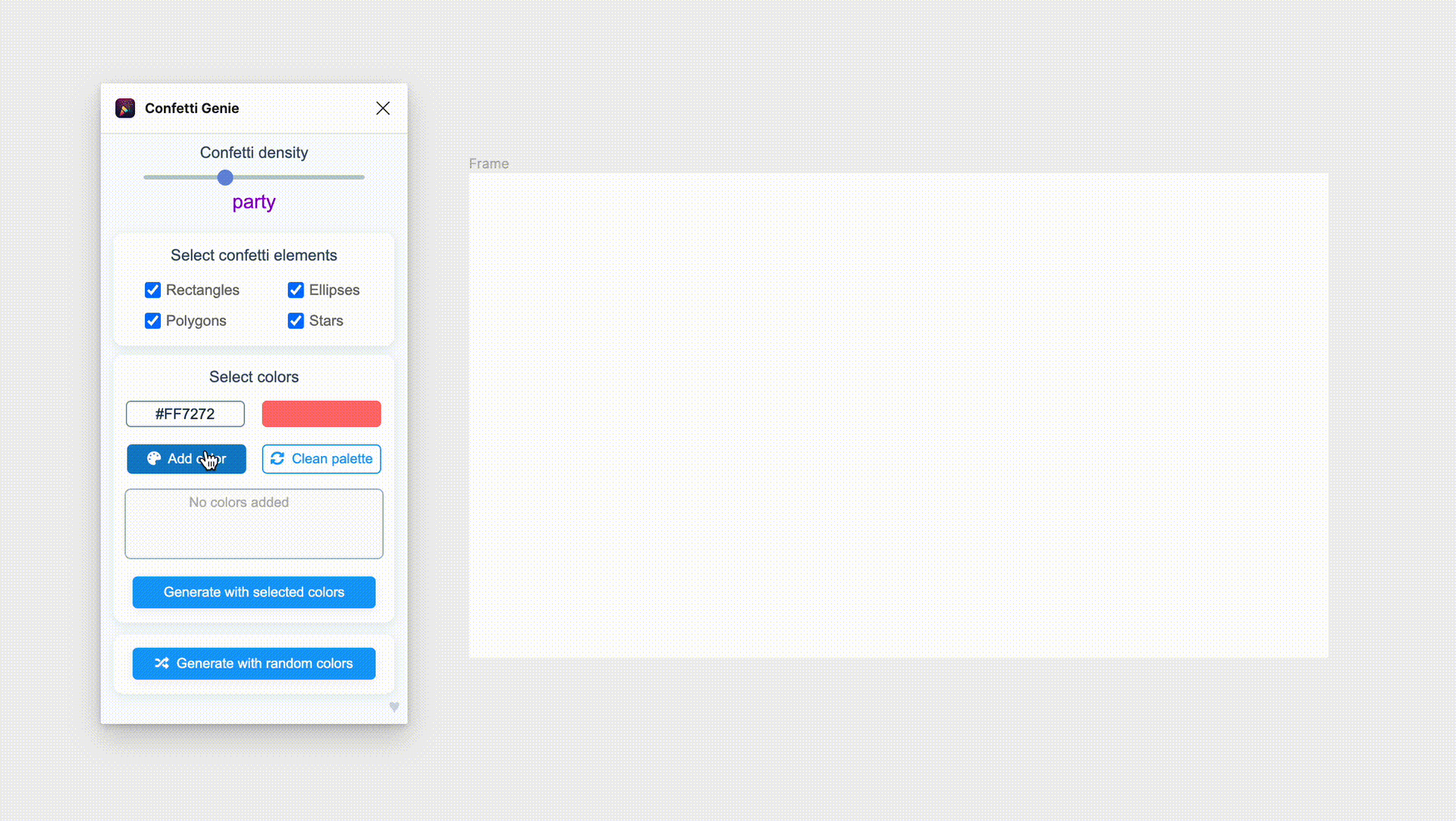Disable the Stars checkbox

click(296, 320)
